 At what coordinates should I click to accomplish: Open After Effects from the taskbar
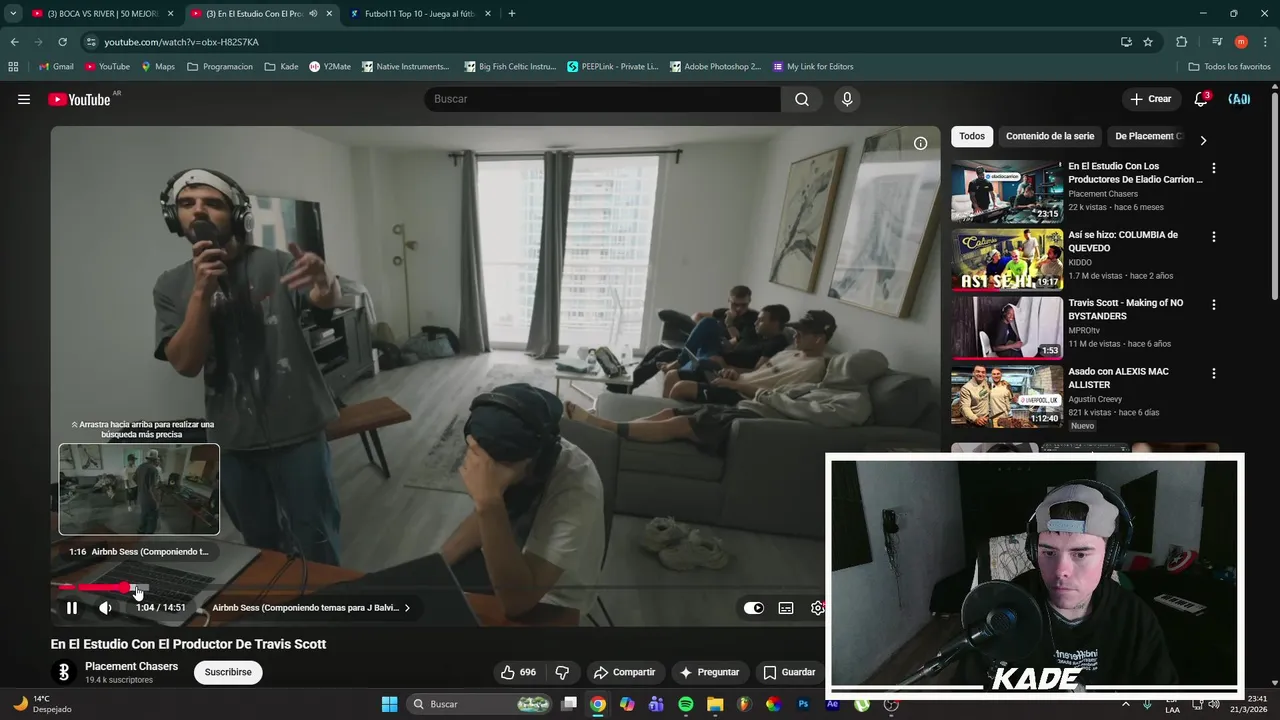(832, 704)
